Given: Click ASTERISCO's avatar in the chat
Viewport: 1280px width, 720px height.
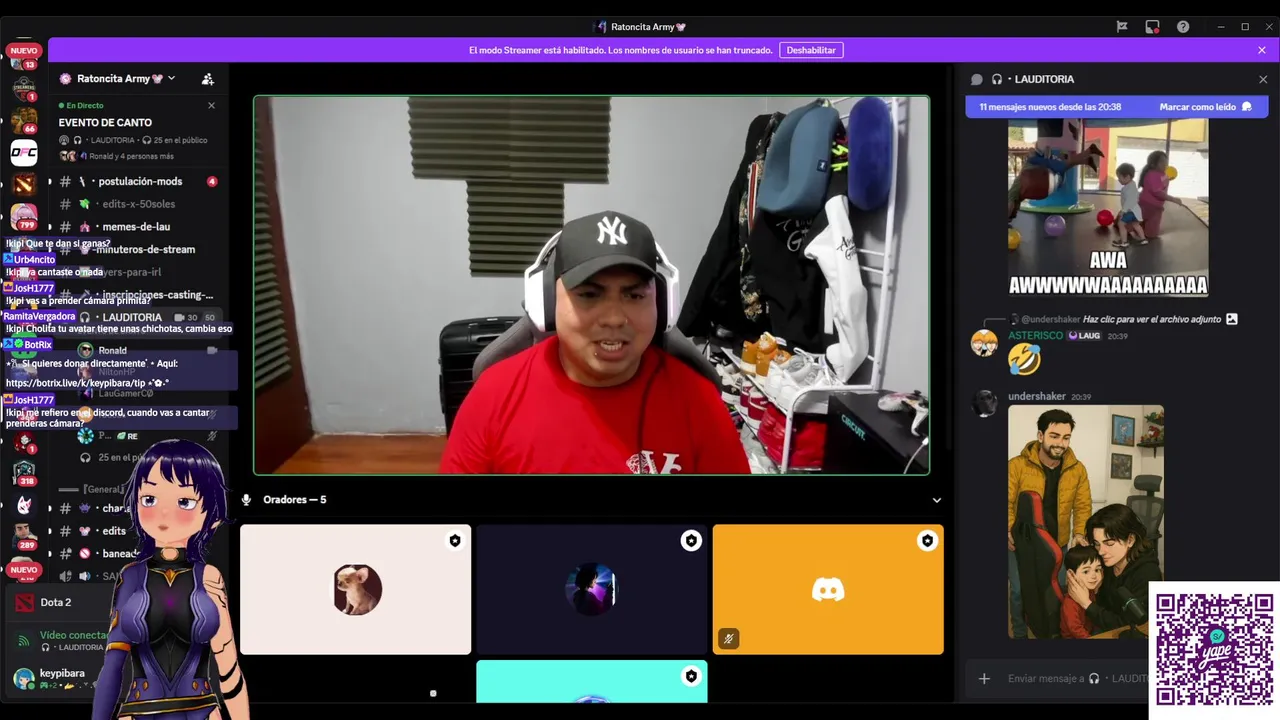Looking at the screenshot, I should click(x=985, y=343).
